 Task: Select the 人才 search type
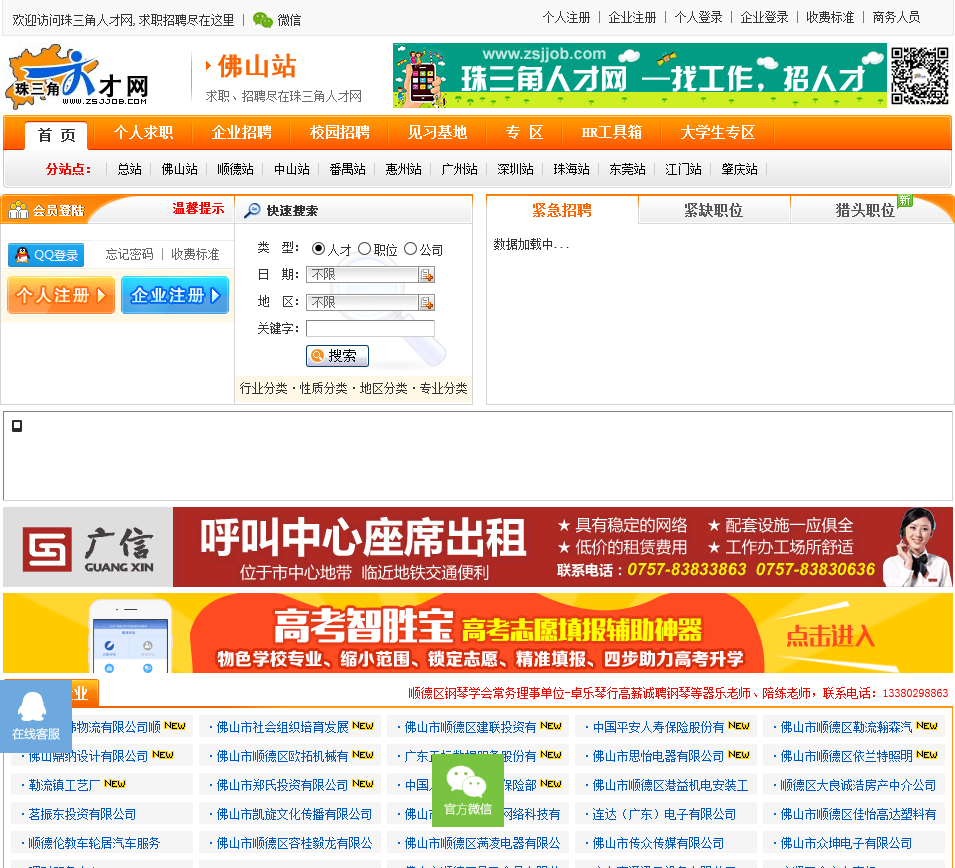[x=318, y=249]
